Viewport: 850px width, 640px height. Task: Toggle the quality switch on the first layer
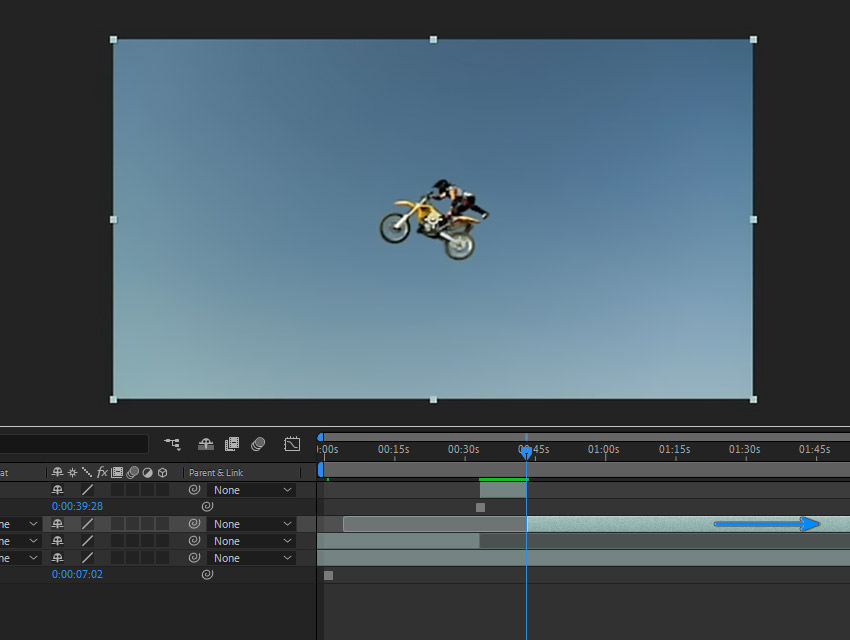(87, 490)
